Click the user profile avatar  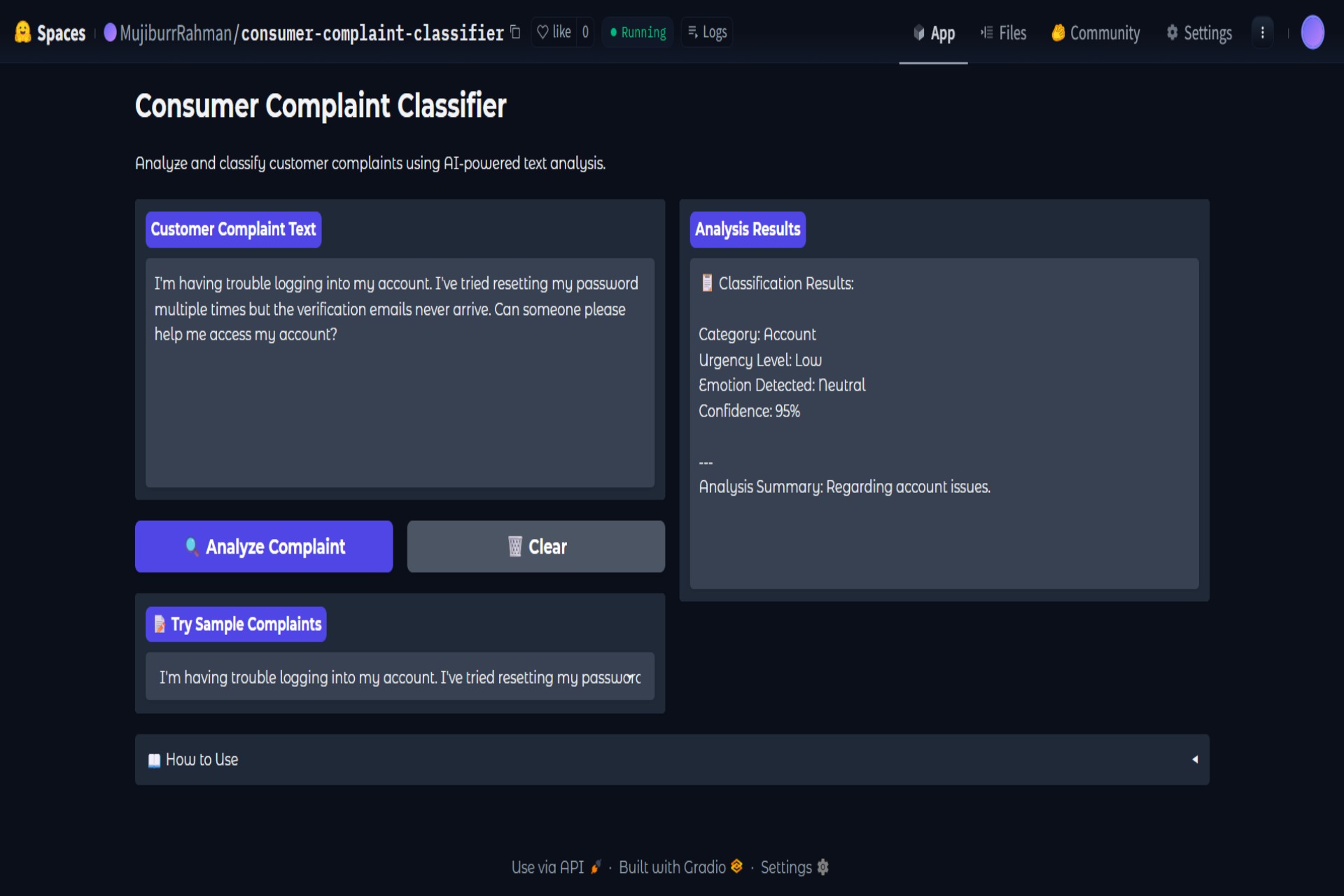pyautogui.click(x=1312, y=32)
